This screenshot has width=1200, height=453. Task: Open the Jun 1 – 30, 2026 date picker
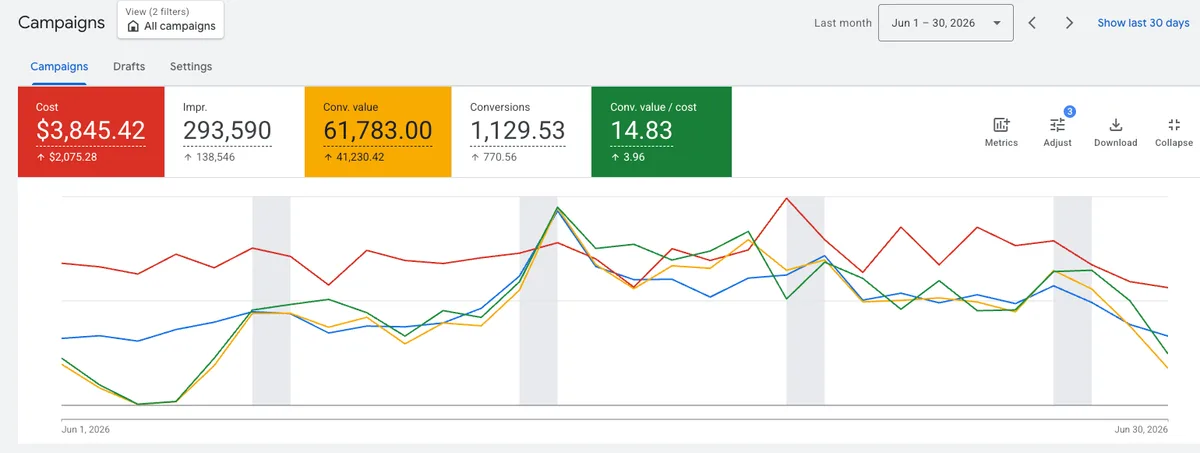point(945,23)
